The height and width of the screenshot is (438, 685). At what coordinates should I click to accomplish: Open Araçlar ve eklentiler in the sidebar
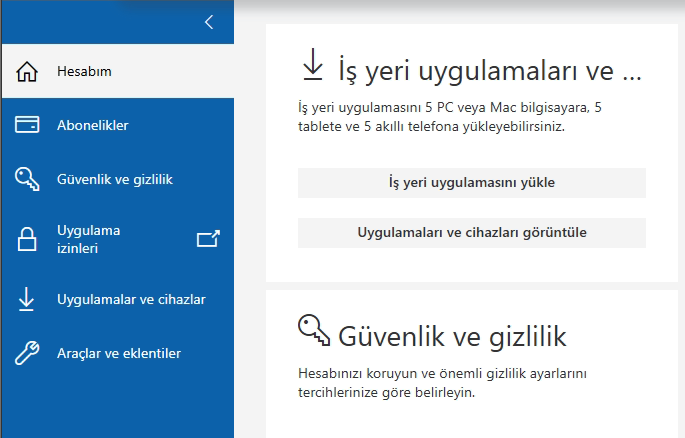coord(118,353)
